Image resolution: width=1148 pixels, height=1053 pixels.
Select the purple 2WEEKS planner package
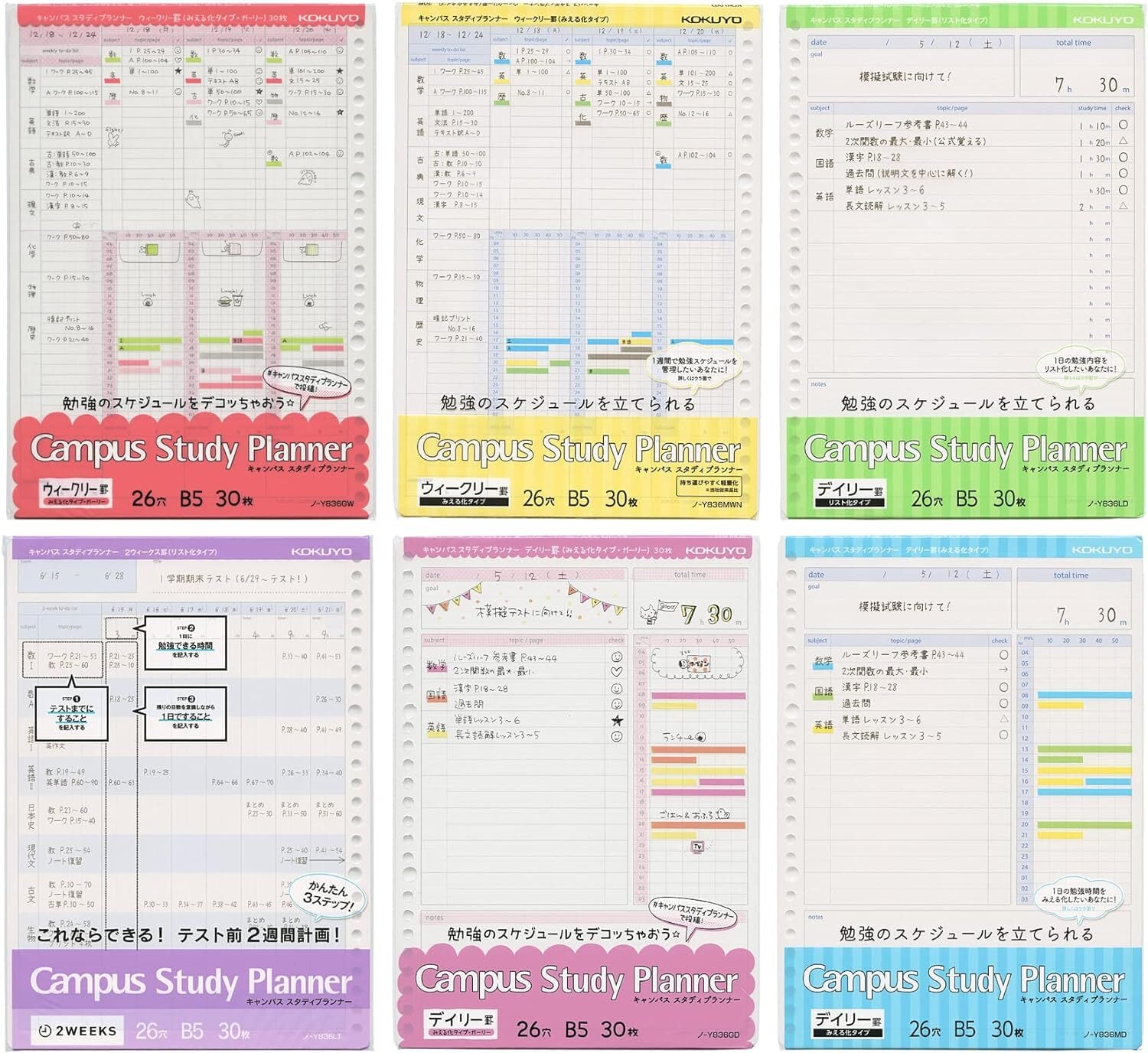coord(191,792)
